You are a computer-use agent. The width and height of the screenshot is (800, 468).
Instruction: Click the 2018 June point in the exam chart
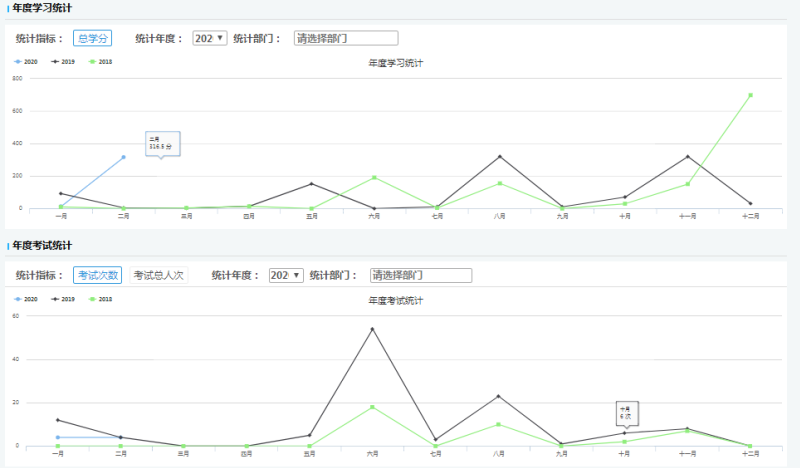point(373,407)
